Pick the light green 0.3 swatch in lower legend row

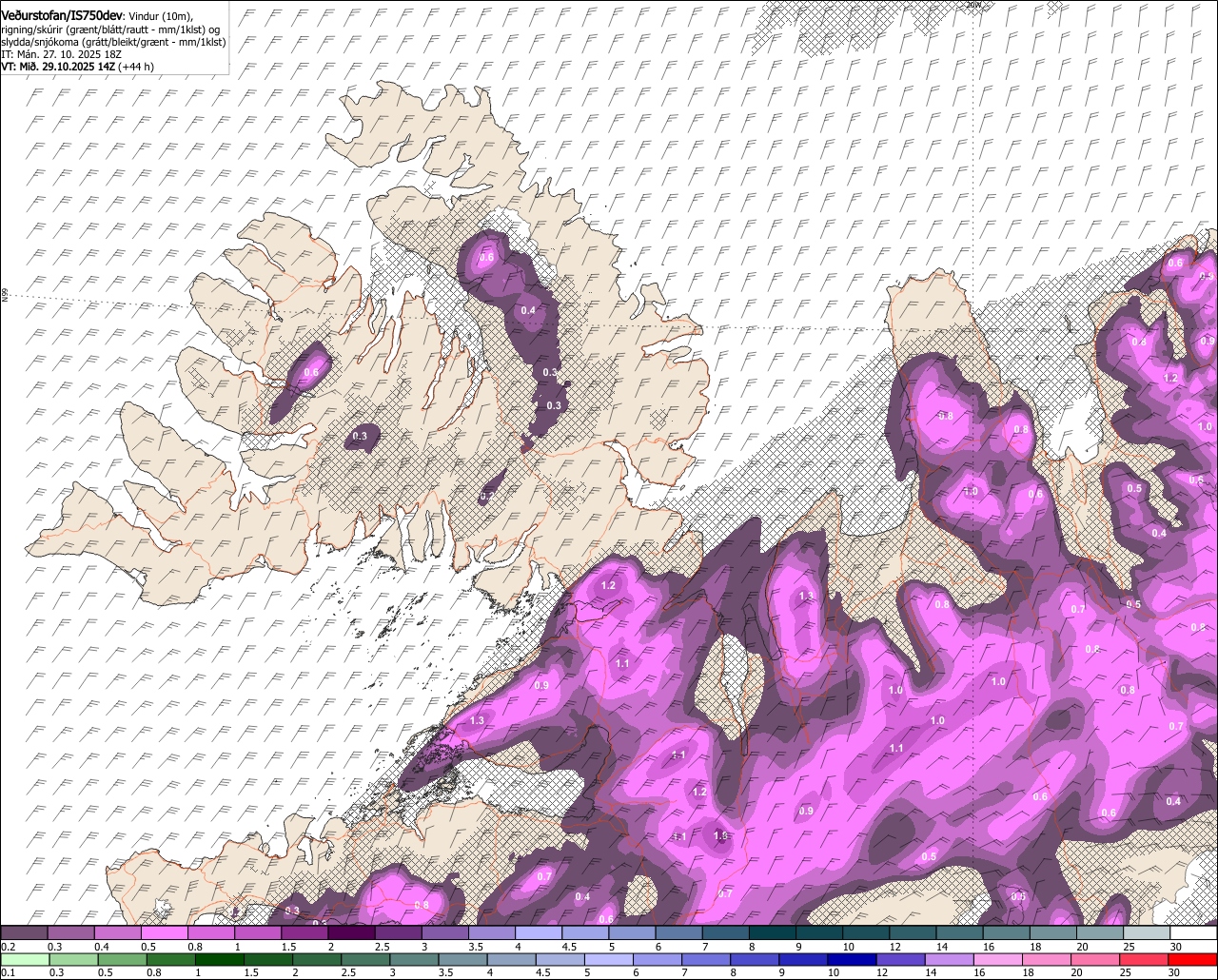73,960
